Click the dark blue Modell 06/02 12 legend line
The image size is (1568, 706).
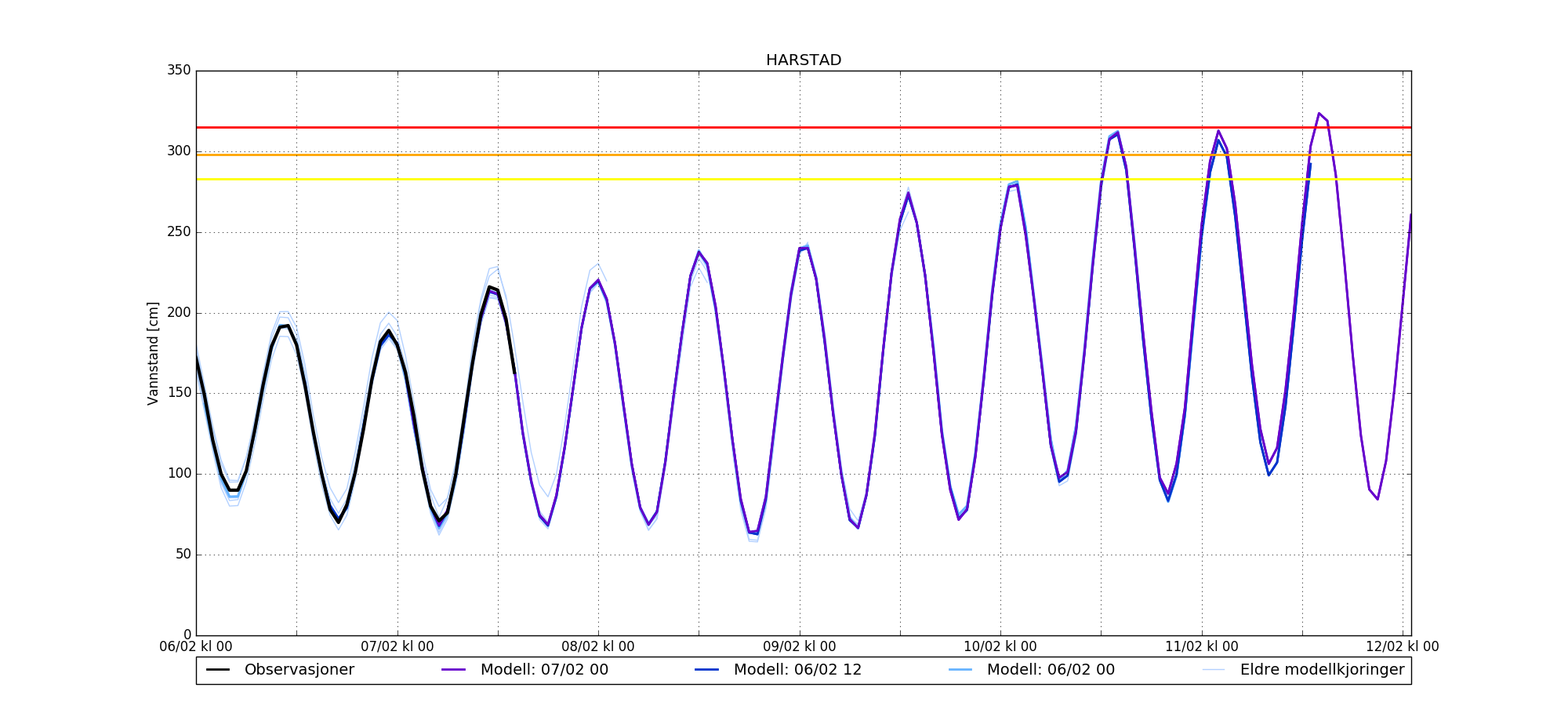707,670
